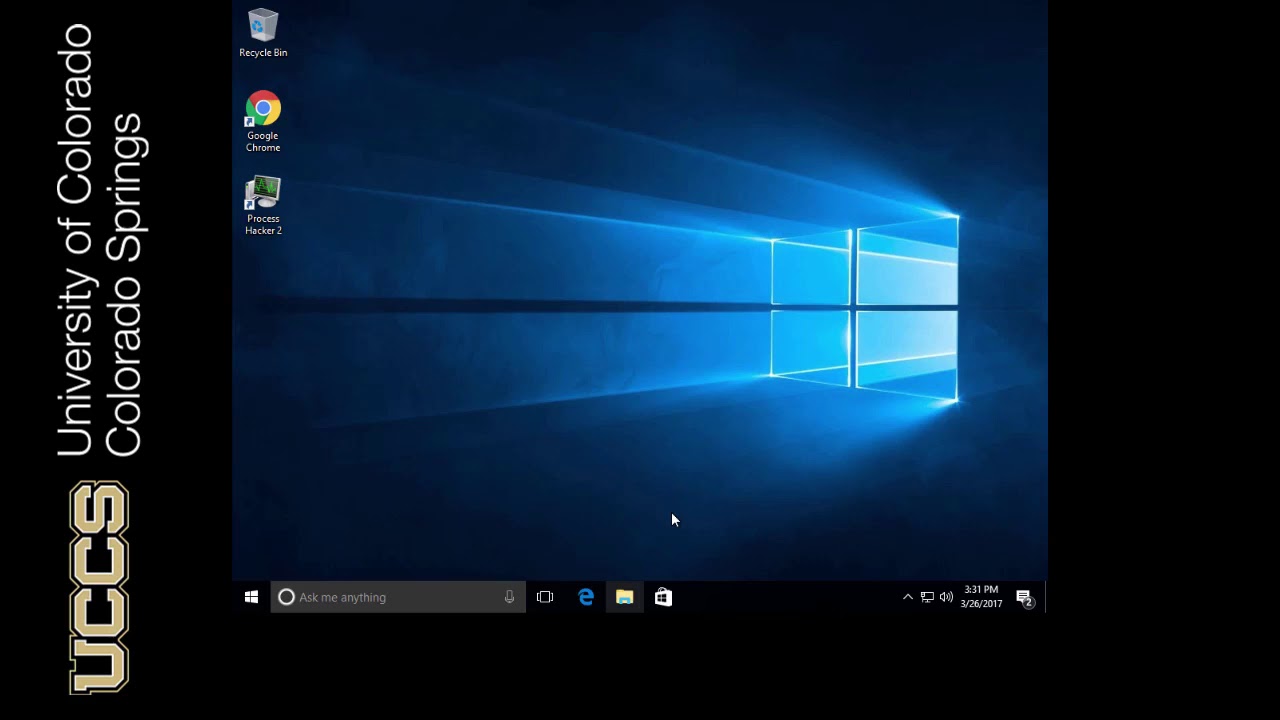The height and width of the screenshot is (720, 1280).
Task: Focus the 'Ask me anything' search box
Action: [398, 597]
